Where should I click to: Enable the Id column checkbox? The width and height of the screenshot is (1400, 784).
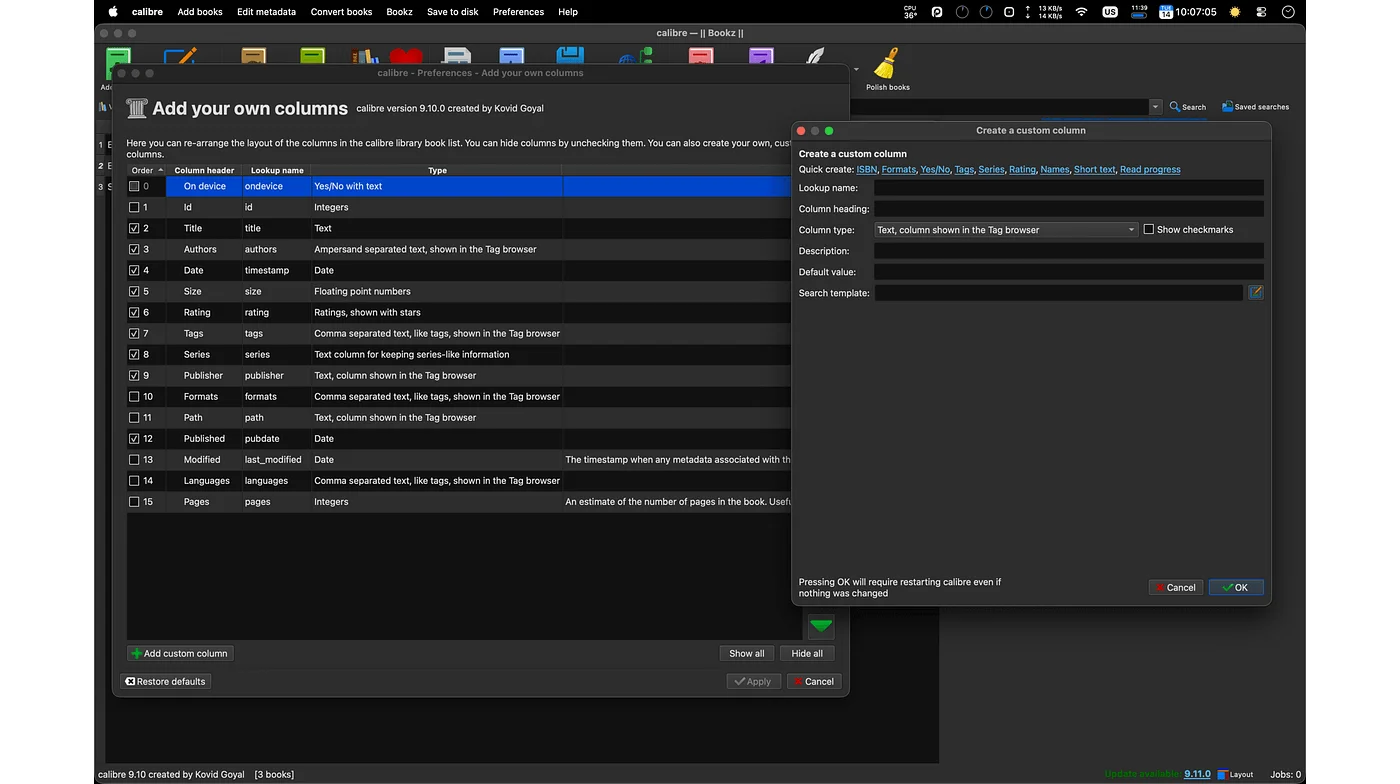pyautogui.click(x=134, y=207)
